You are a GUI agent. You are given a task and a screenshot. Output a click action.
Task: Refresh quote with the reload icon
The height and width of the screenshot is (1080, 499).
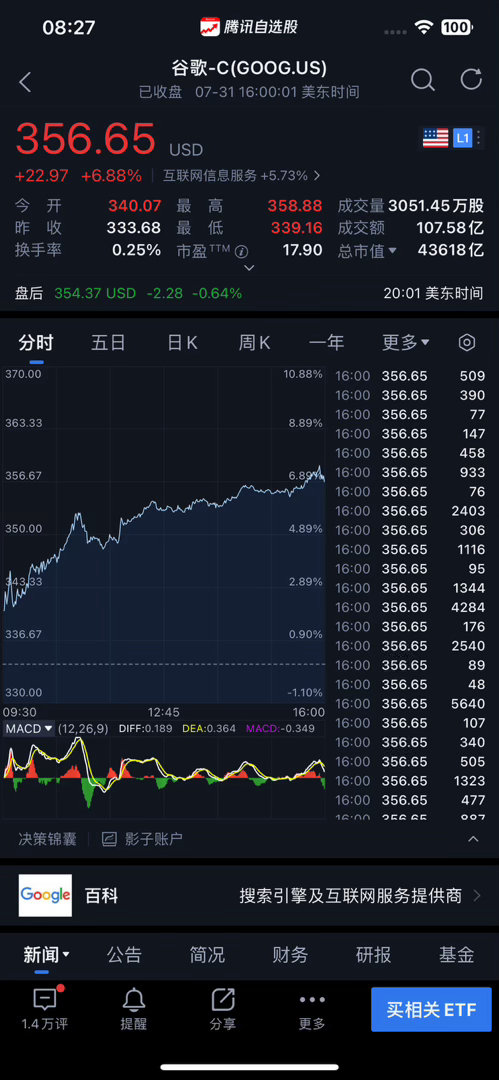[x=471, y=79]
